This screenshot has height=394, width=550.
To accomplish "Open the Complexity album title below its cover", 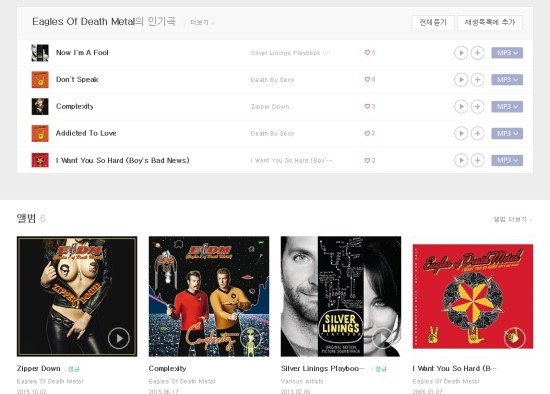I will [167, 368].
